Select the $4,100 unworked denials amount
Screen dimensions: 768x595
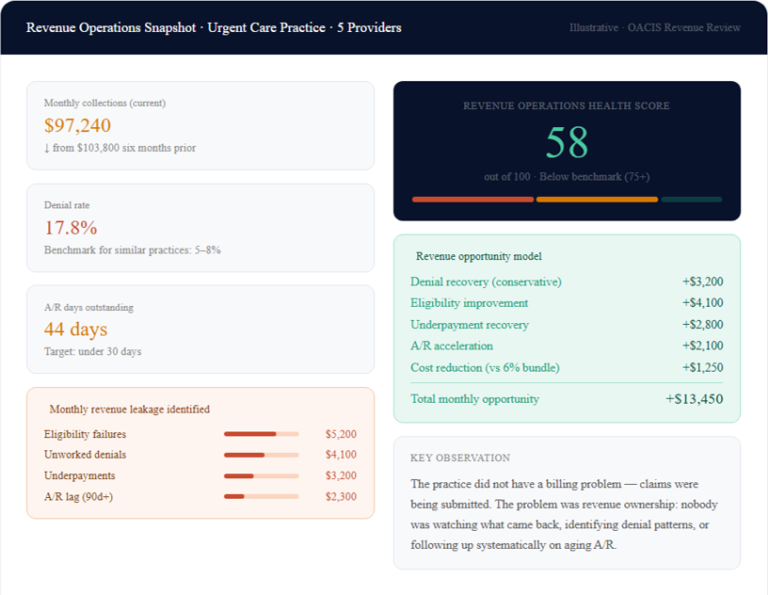(341, 454)
